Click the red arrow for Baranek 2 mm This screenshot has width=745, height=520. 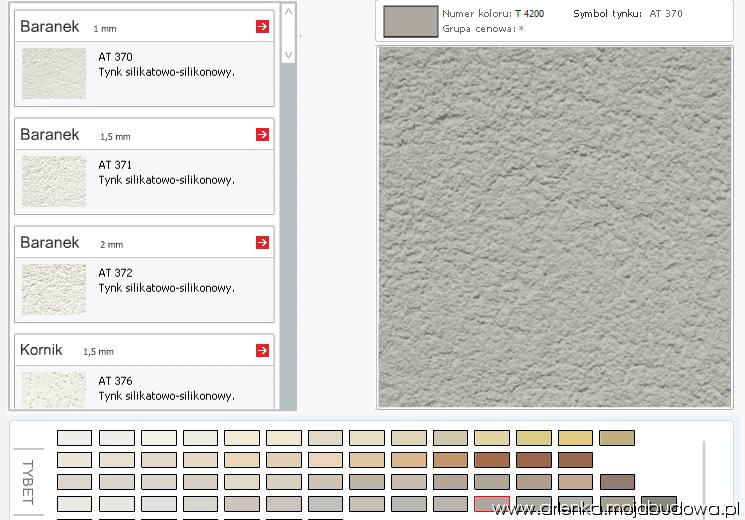tap(262, 242)
